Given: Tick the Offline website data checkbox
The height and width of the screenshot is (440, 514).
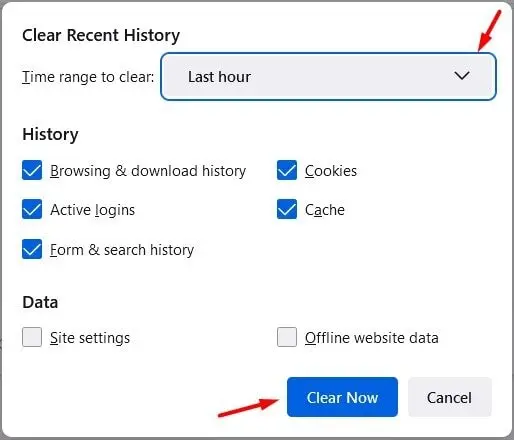Looking at the screenshot, I should coord(287,337).
